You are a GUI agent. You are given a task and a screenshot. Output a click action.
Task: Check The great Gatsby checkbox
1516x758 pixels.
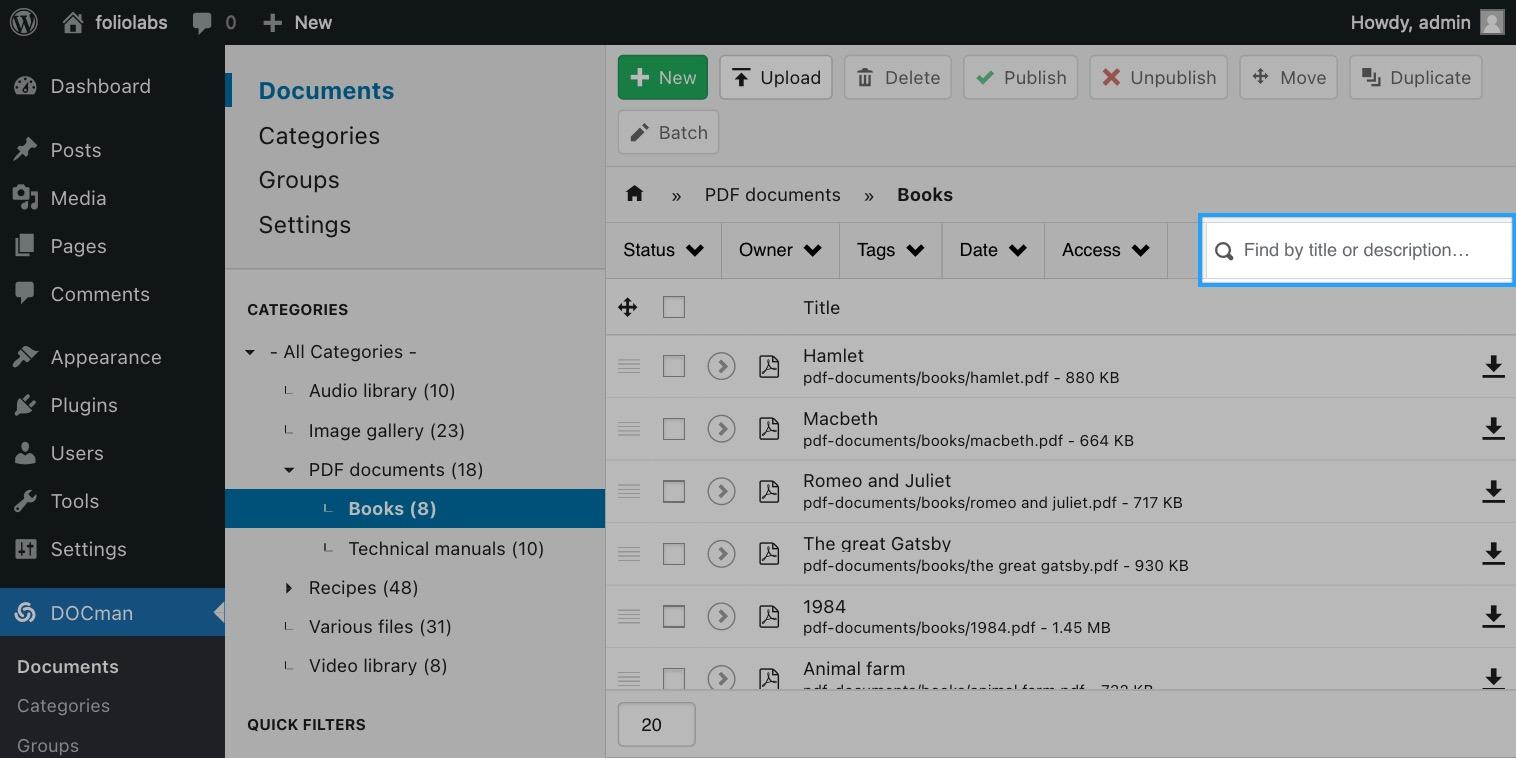pos(674,553)
